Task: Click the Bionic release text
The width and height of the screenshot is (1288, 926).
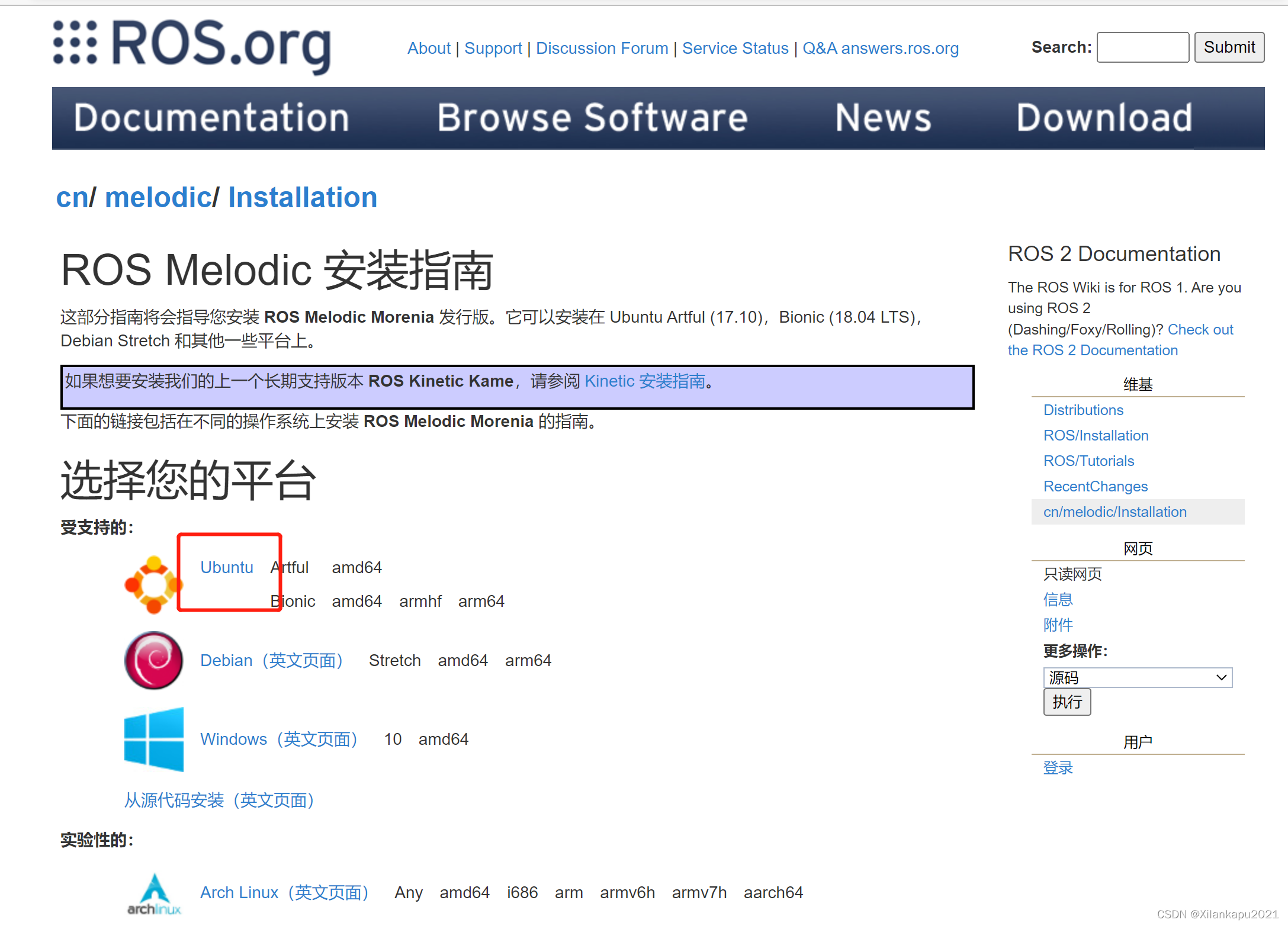Action: tap(293, 601)
